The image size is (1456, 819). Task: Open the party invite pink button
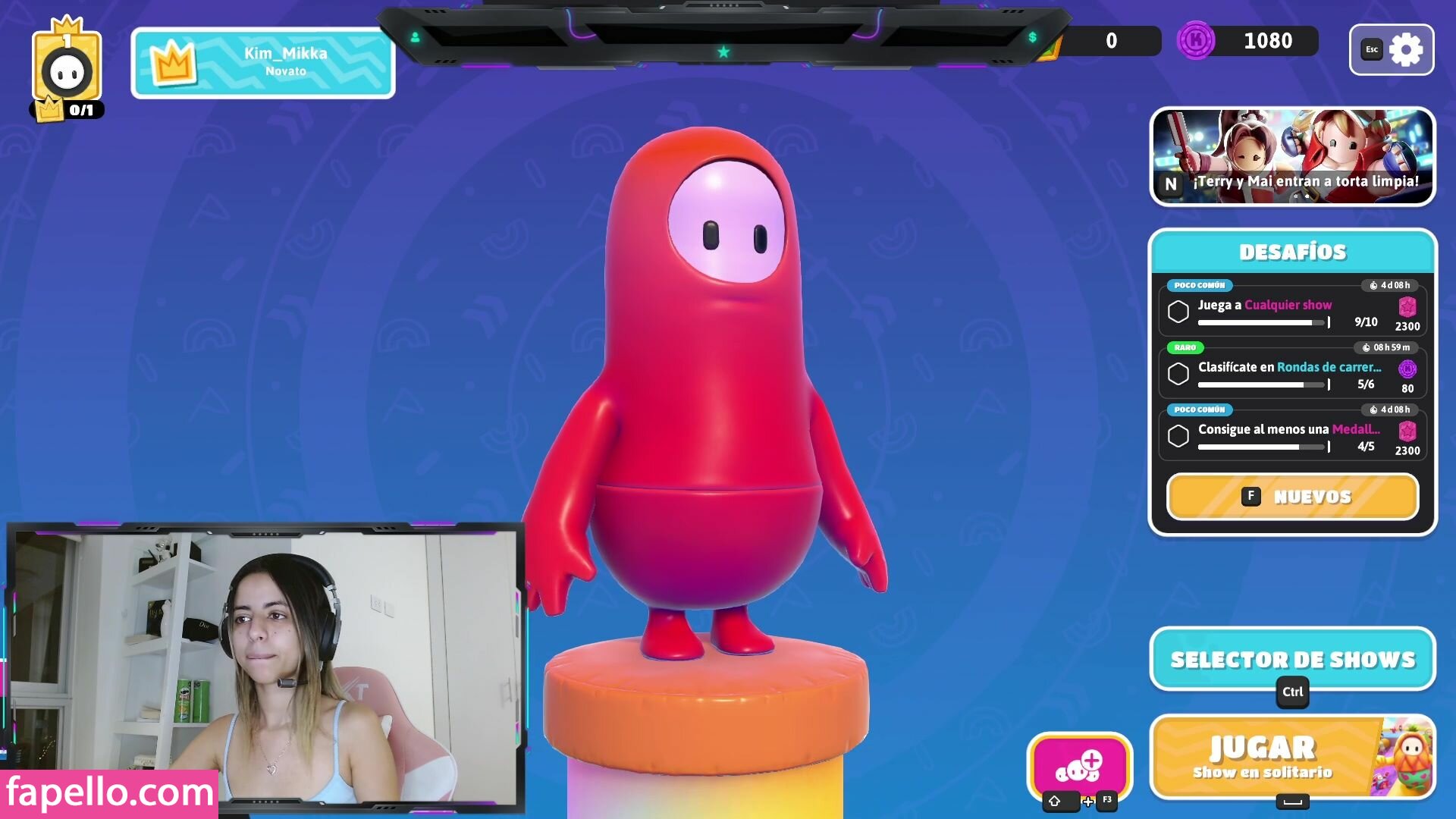click(1079, 766)
